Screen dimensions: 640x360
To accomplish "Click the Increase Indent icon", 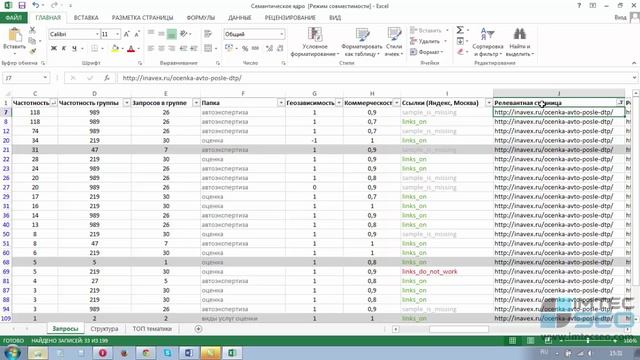I will tap(194, 49).
